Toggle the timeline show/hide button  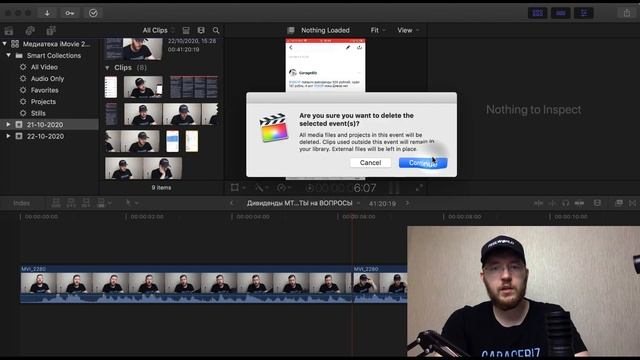point(560,13)
